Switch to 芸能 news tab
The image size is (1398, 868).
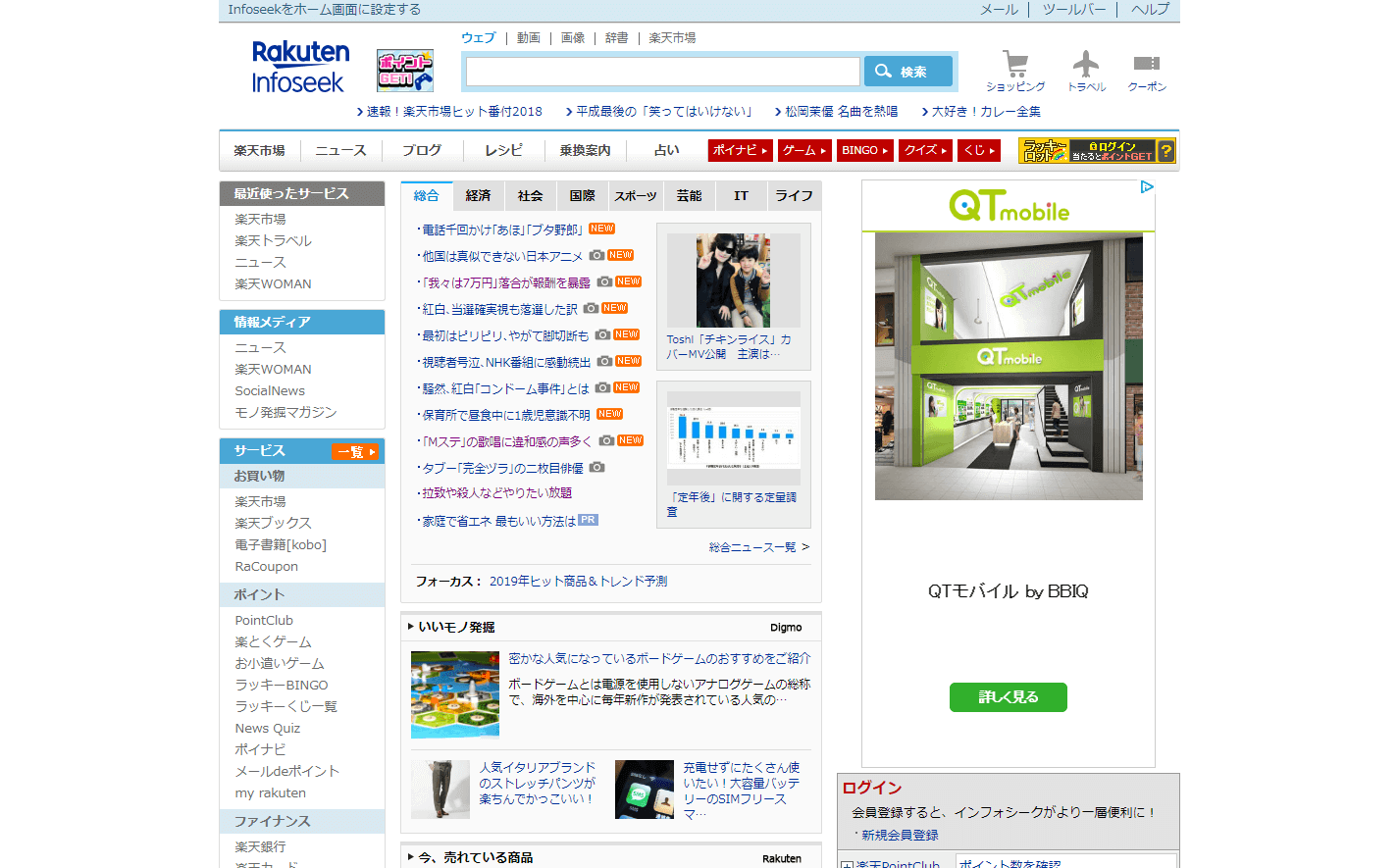coord(689,196)
